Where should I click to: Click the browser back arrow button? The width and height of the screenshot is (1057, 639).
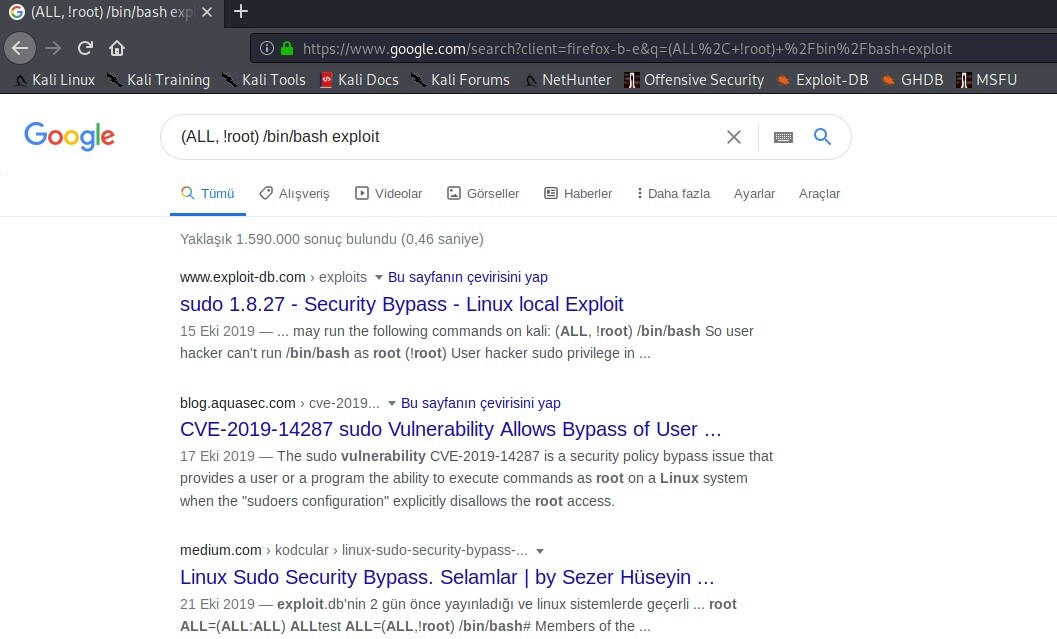[21, 48]
